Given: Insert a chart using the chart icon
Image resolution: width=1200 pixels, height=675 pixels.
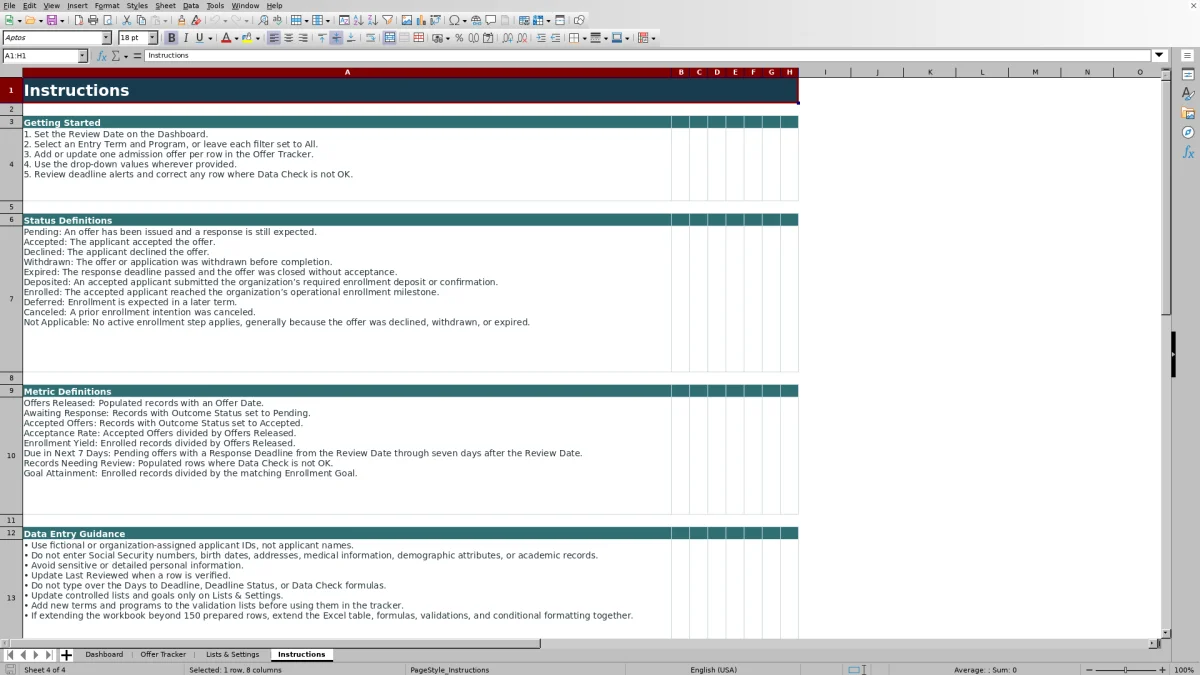Looking at the screenshot, I should pos(420,20).
